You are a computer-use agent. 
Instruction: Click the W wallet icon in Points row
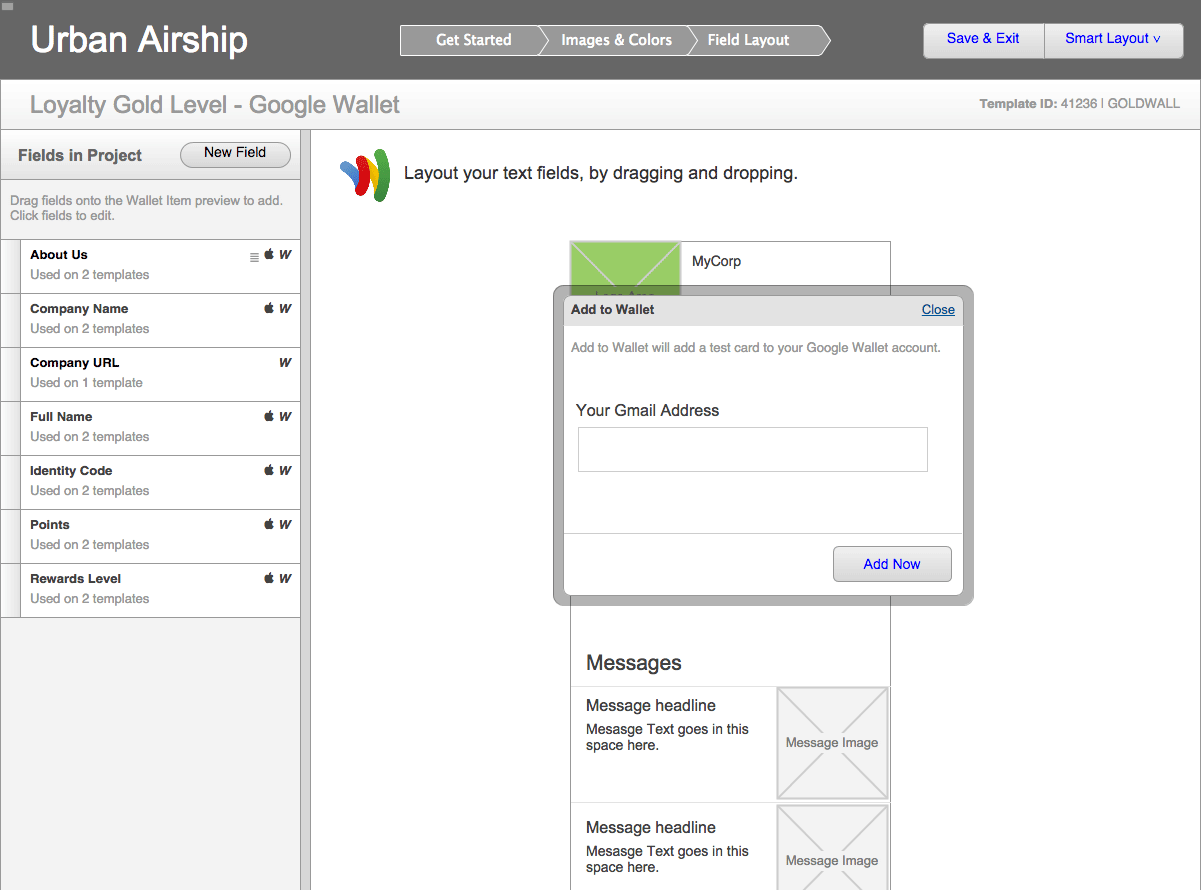(285, 525)
